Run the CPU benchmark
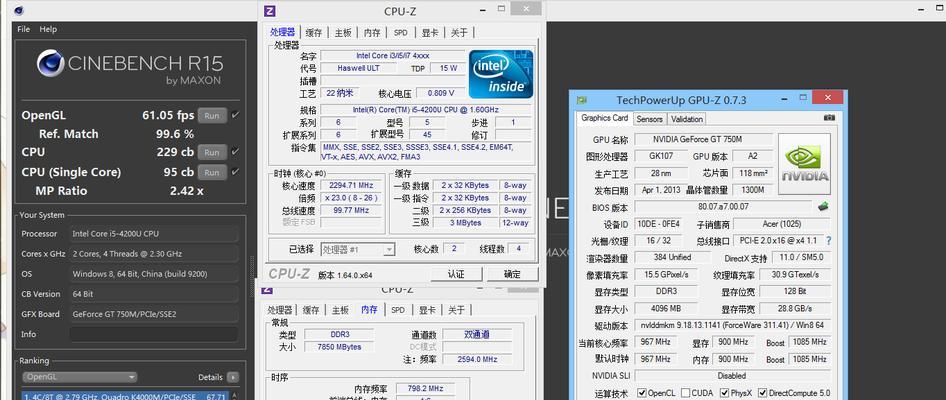946x400 pixels. [212, 152]
